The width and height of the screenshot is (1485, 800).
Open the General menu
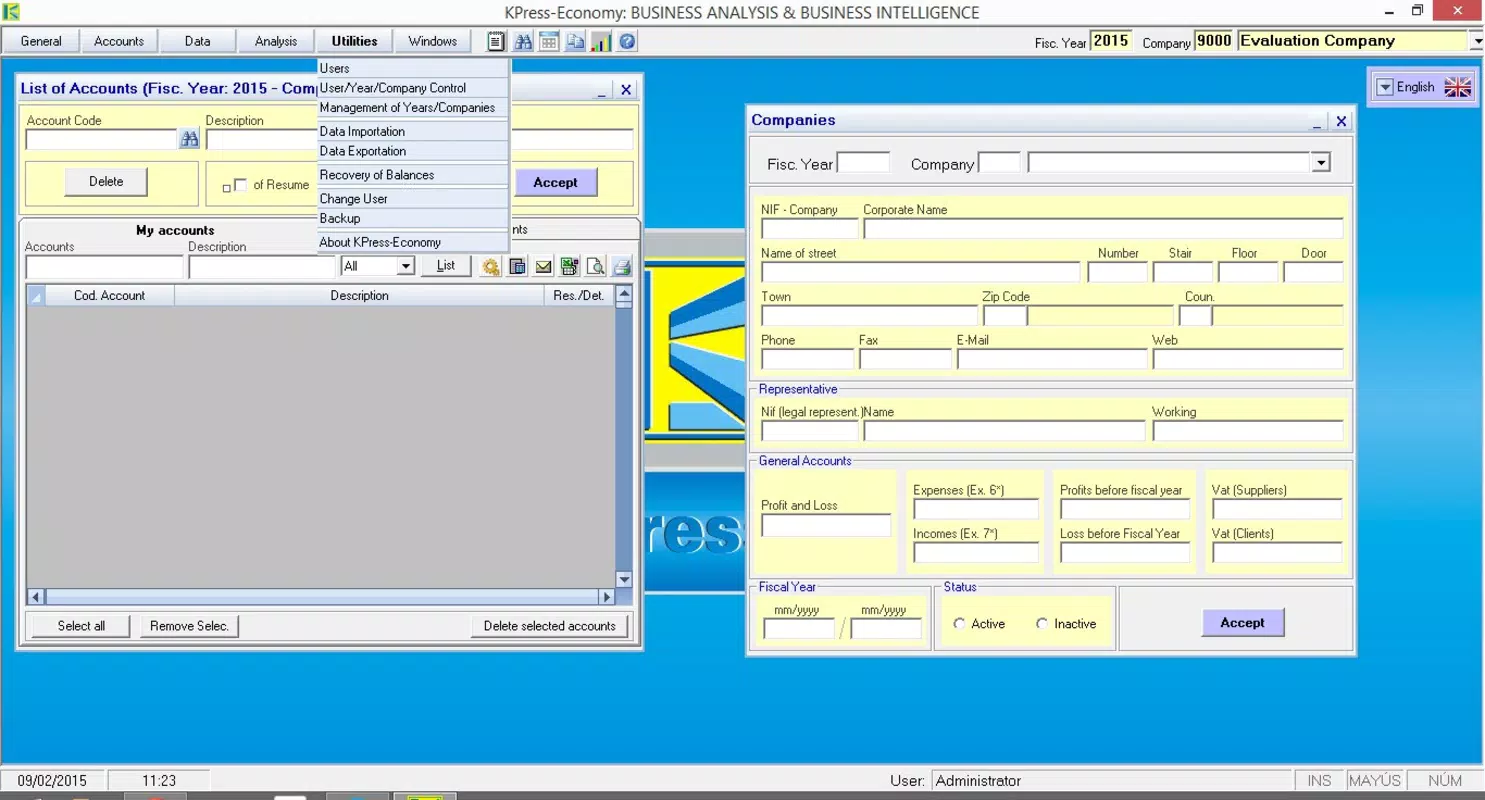coord(41,41)
